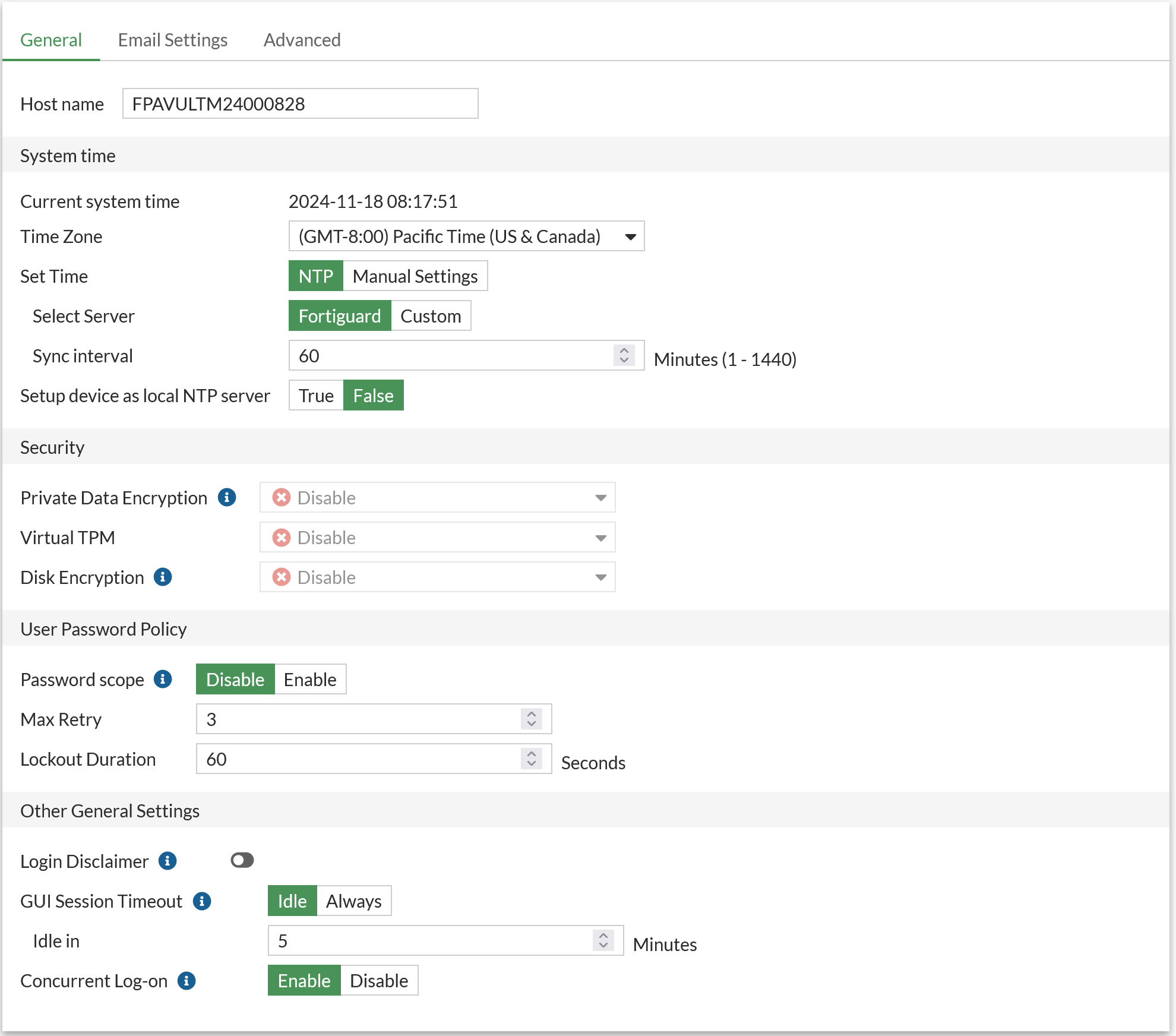The width and height of the screenshot is (1176, 1036).
Task: Click the red disable icon in Disk Encryption field
Action: [x=281, y=577]
